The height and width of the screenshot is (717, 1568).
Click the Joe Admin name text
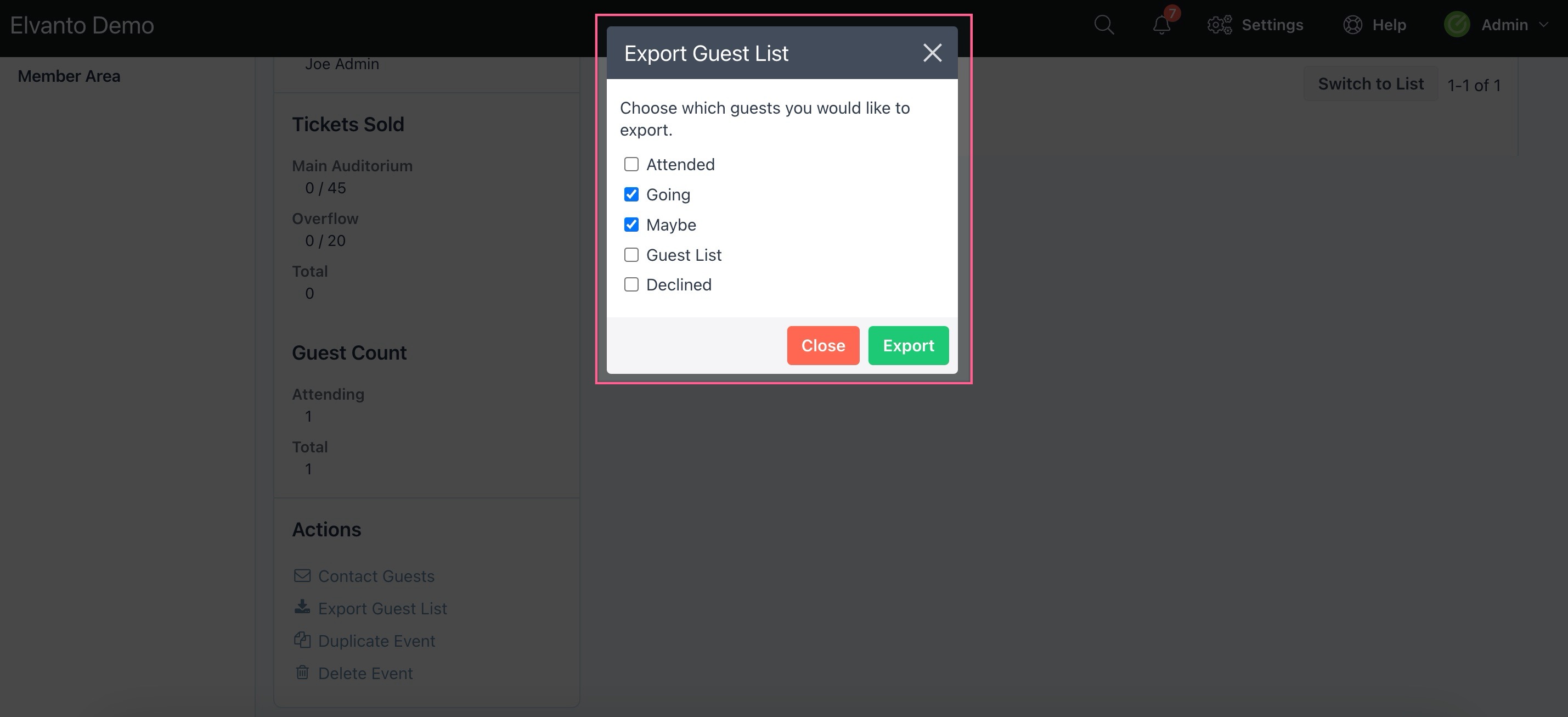[x=341, y=64]
